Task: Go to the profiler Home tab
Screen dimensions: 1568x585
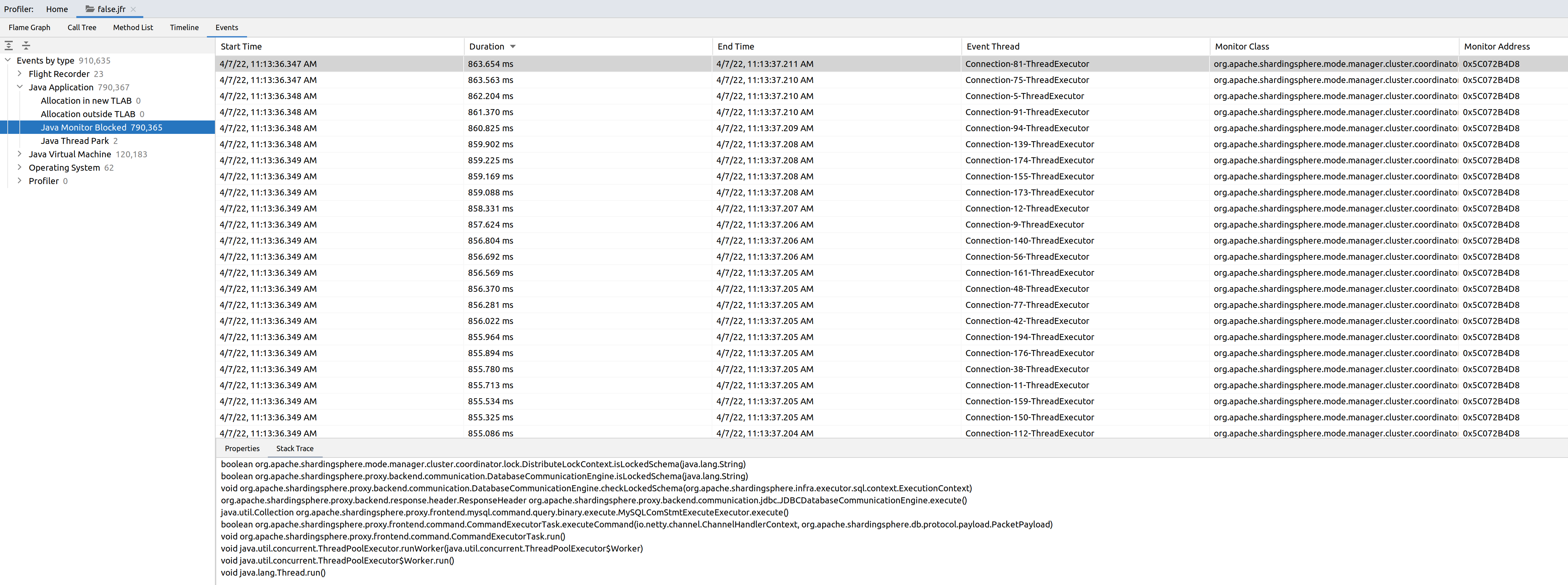Action: coord(57,9)
